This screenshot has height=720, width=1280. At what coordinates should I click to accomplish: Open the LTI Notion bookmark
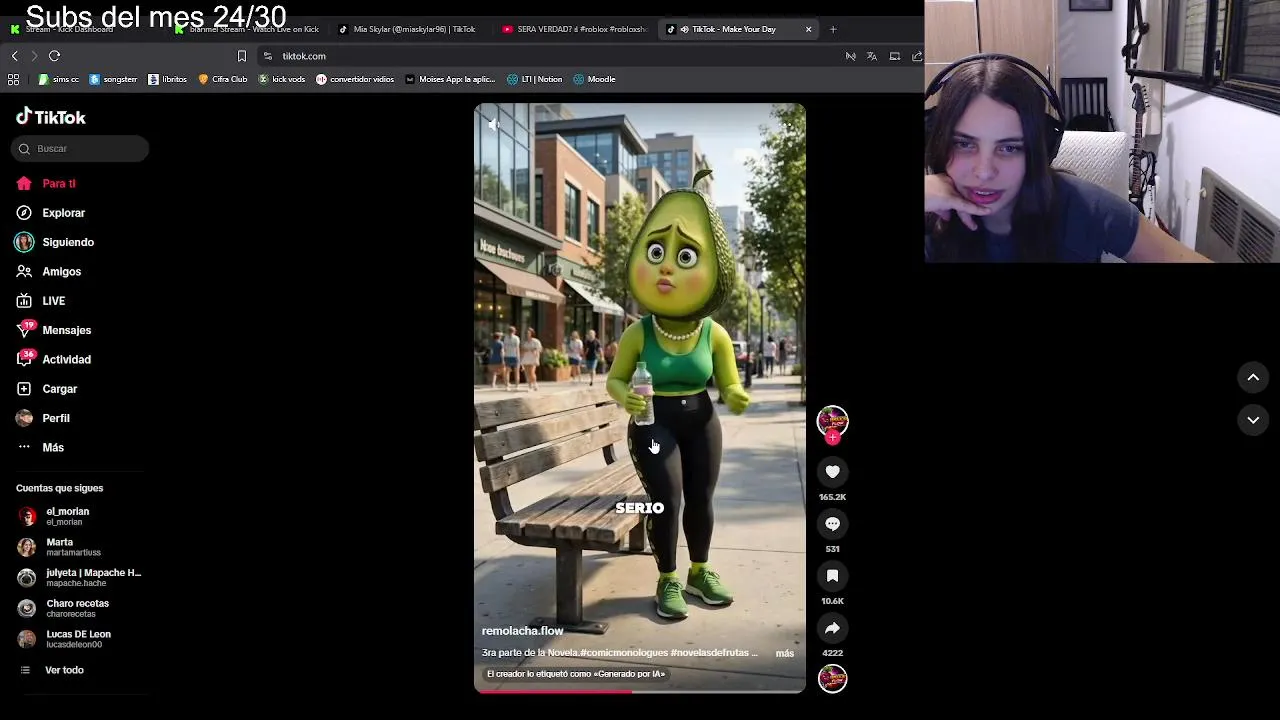pos(535,79)
